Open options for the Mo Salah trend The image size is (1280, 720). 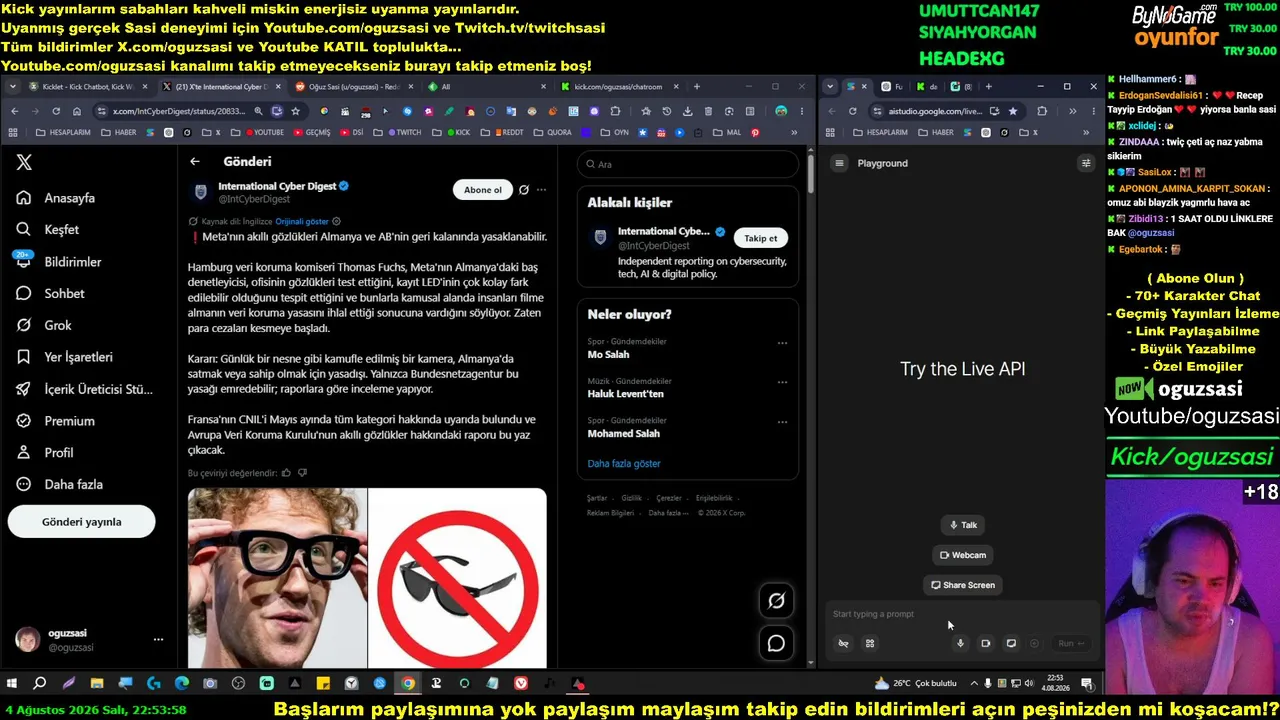pos(782,342)
